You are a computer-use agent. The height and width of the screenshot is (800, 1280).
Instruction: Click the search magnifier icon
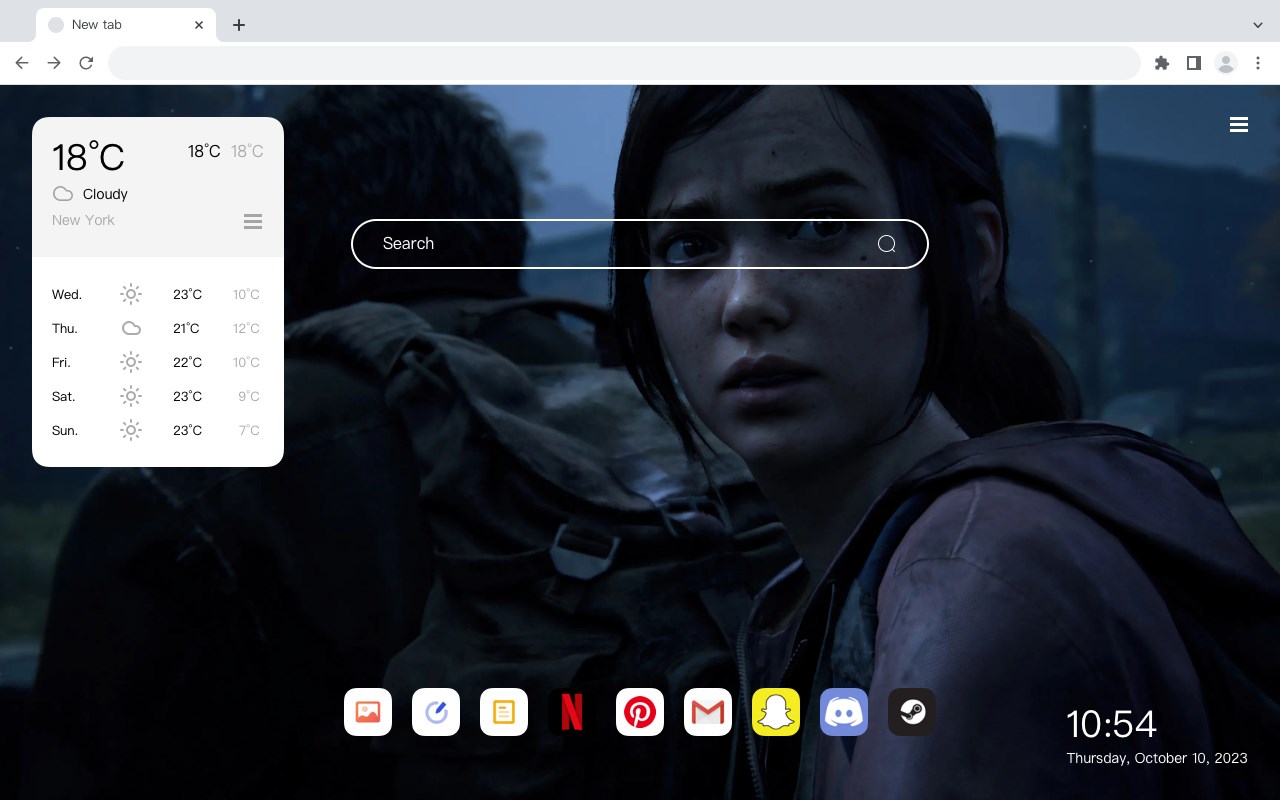click(886, 244)
